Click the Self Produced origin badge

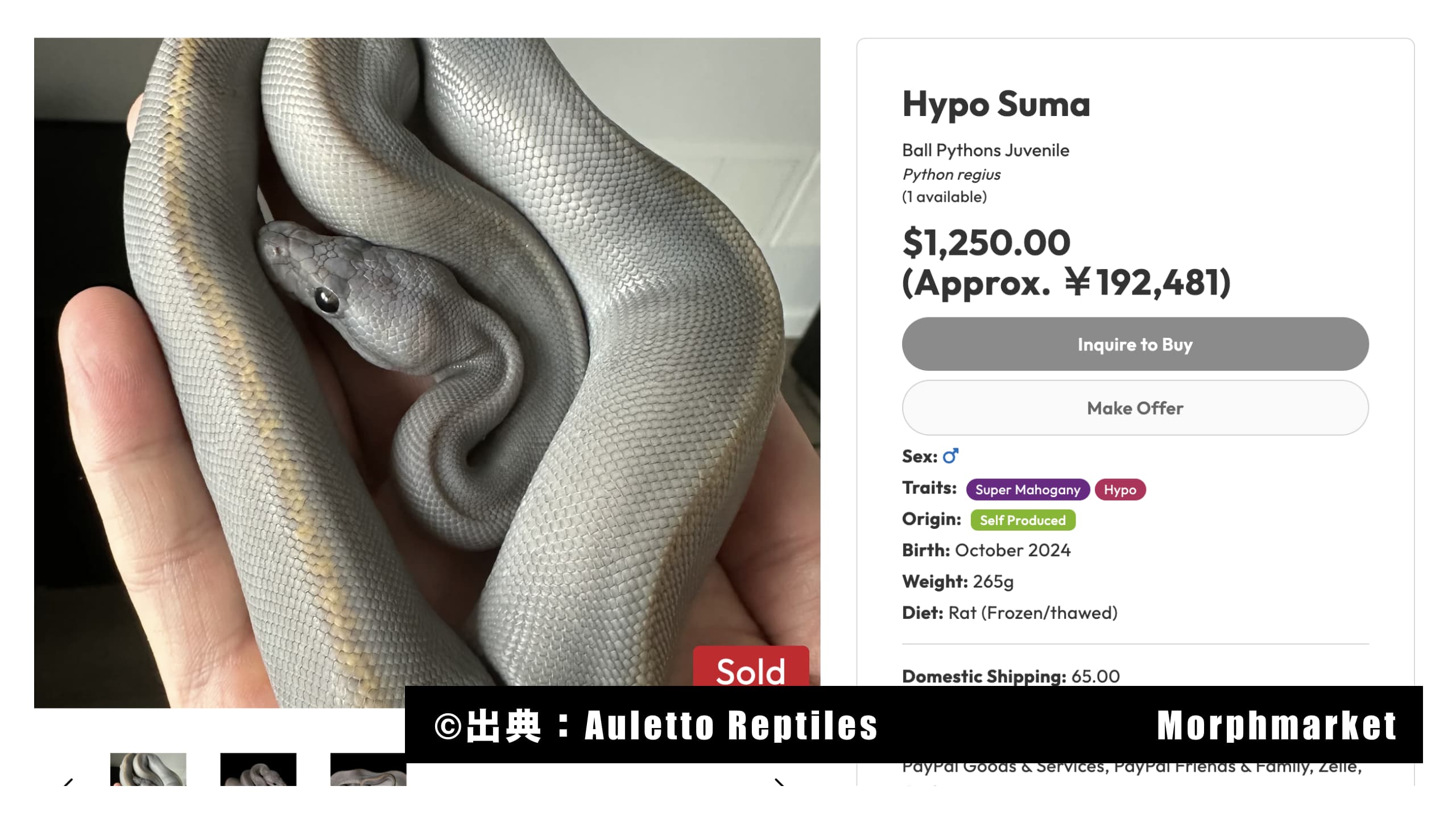pyautogui.click(x=1023, y=520)
